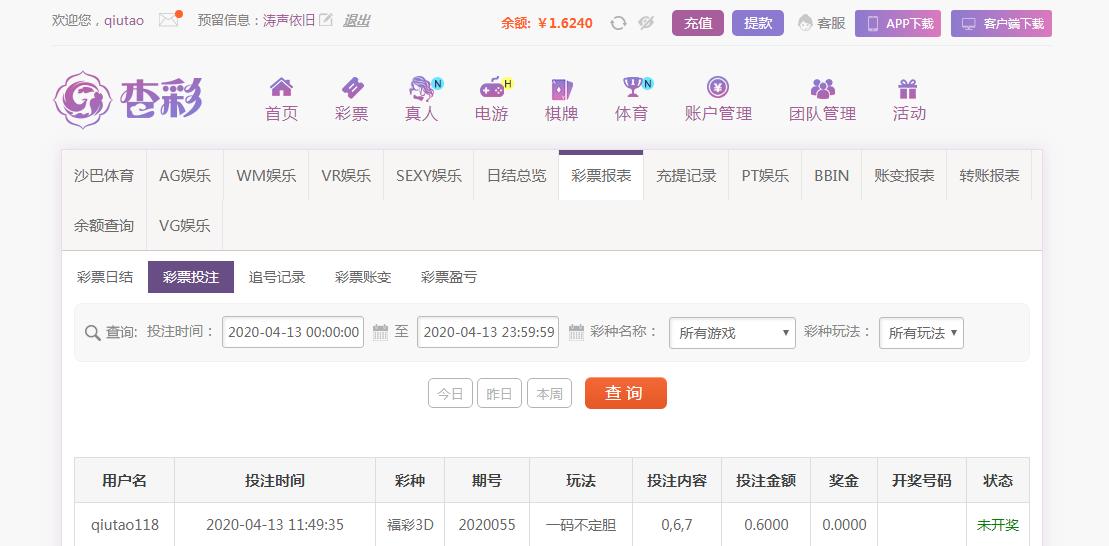Switch to BBIN tab
Viewport: 1109px width, 546px height.
pos(832,175)
